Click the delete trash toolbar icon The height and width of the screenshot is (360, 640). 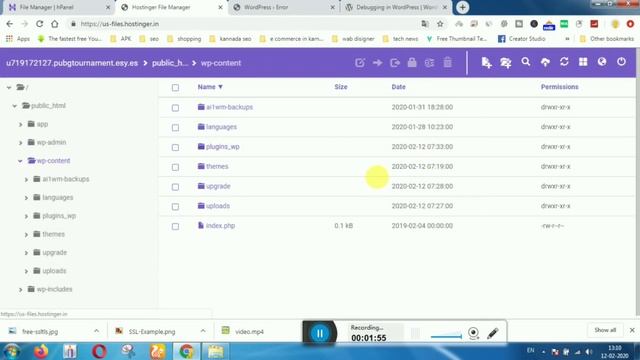(448, 62)
